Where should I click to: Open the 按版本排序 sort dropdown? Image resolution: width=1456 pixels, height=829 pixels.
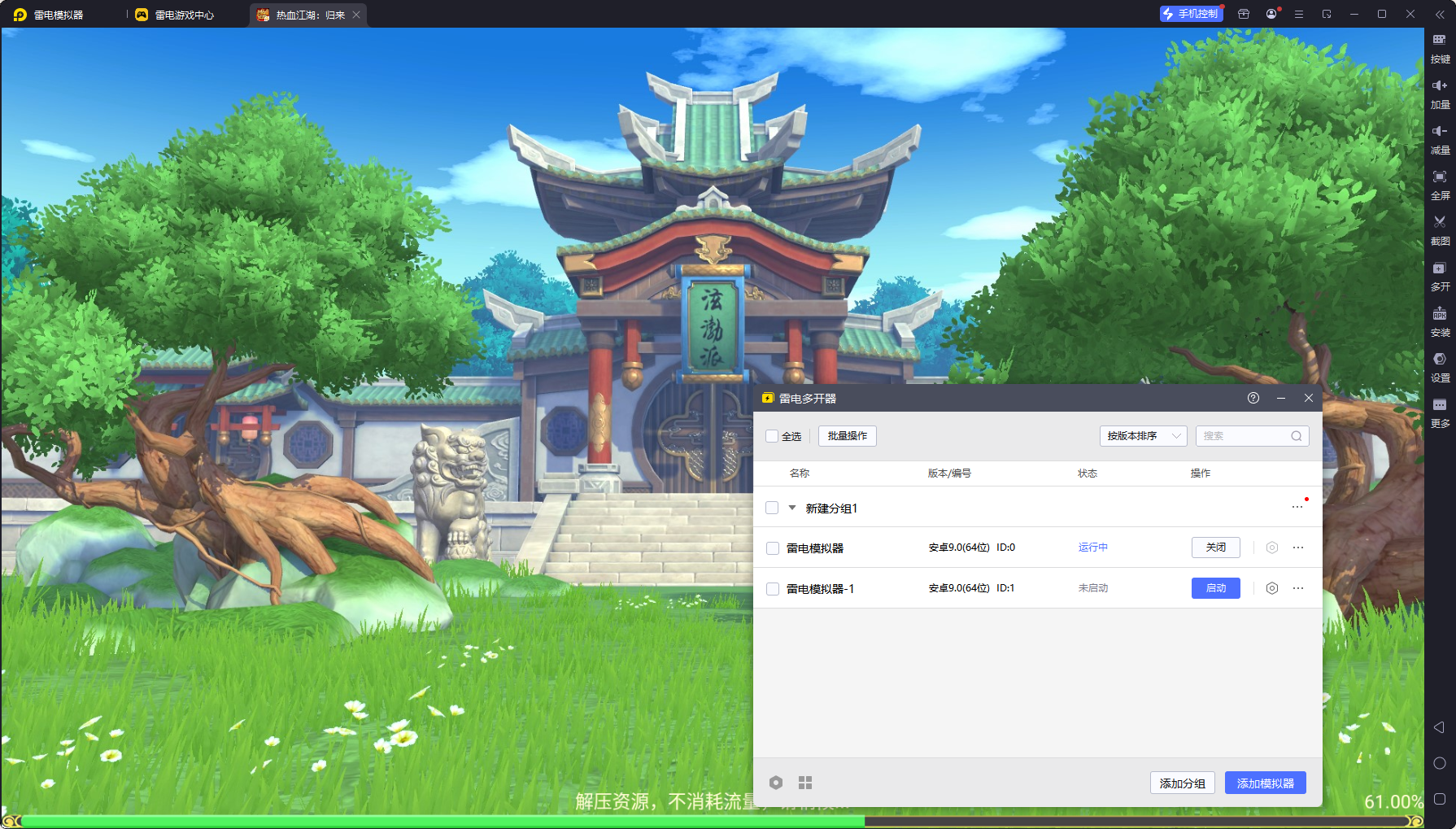(1143, 436)
